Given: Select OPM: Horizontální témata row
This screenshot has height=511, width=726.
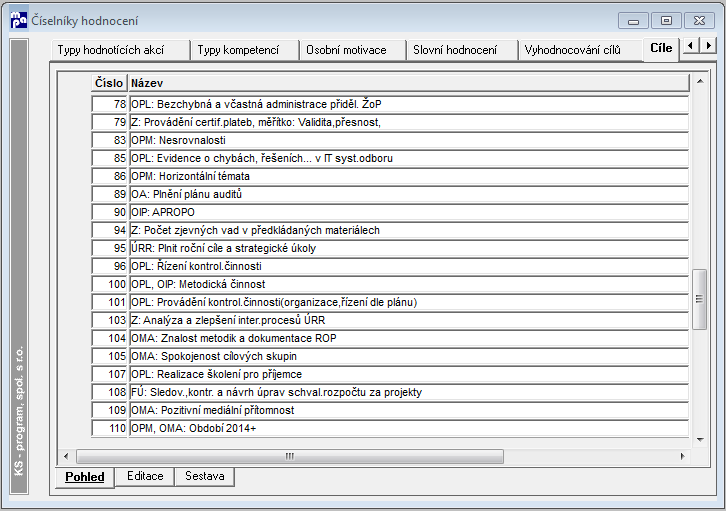Looking at the screenshot, I should [x=390, y=176].
